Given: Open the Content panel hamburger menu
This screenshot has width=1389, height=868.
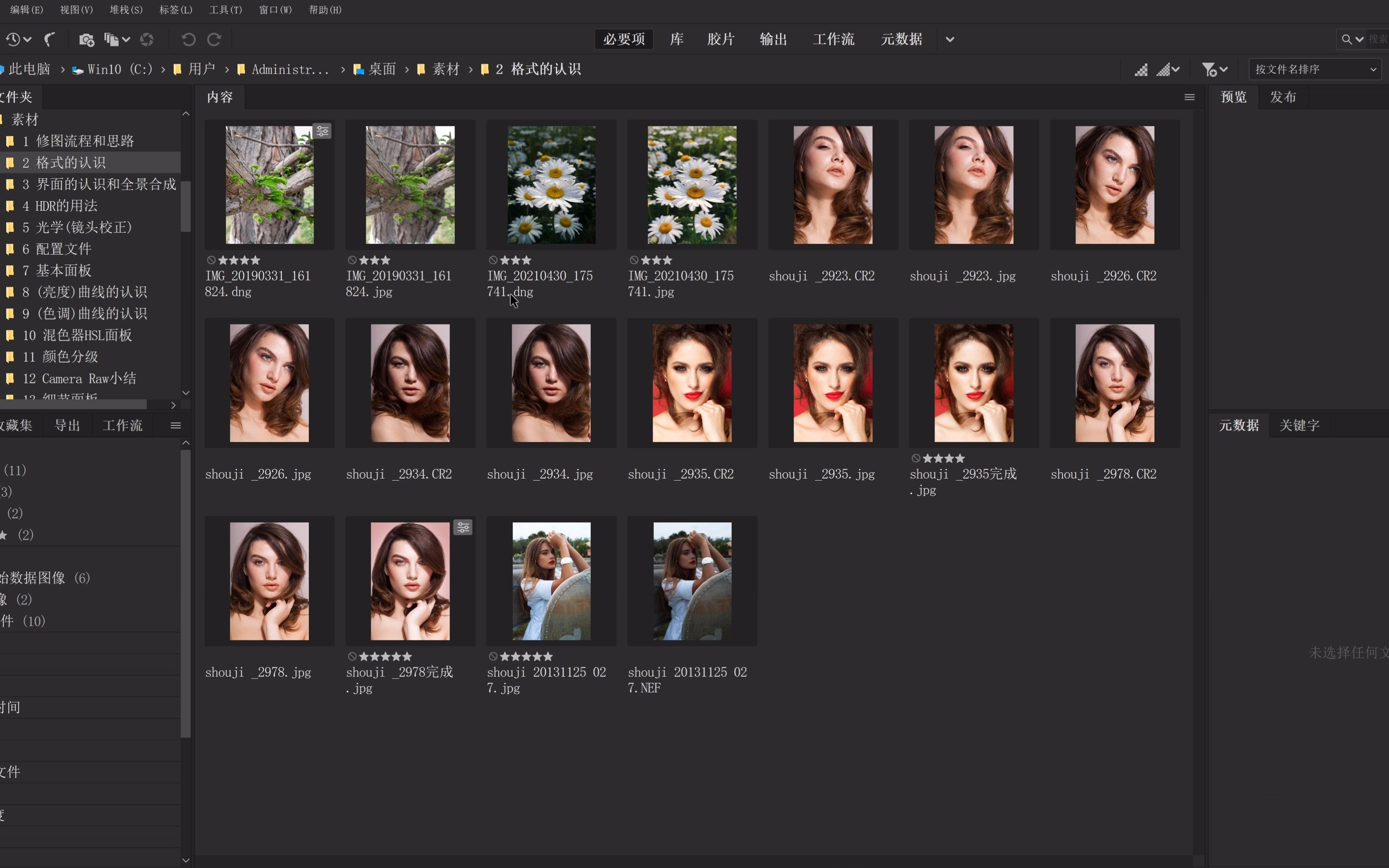Looking at the screenshot, I should point(1190,97).
